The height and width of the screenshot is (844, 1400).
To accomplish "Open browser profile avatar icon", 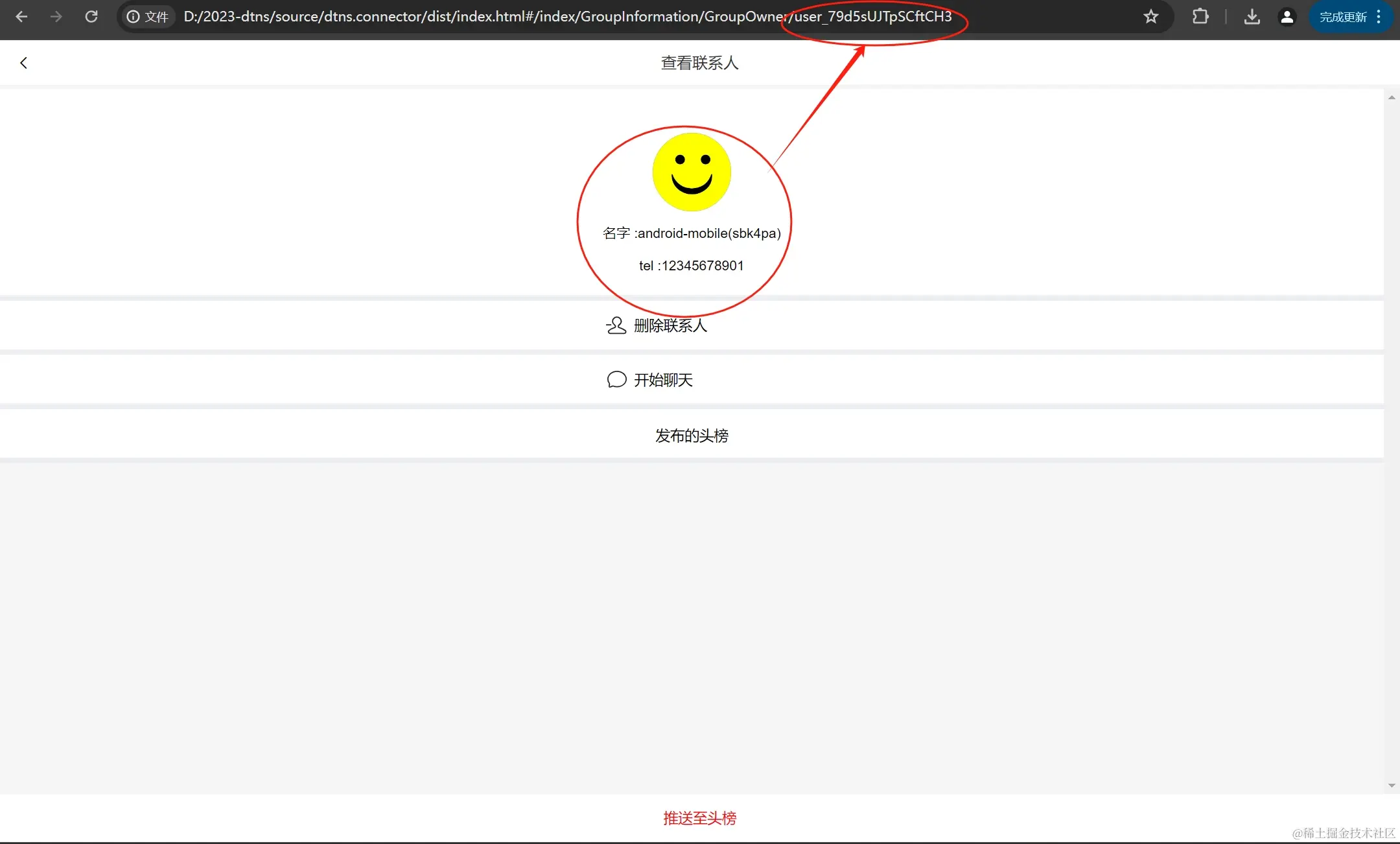I will [1287, 17].
